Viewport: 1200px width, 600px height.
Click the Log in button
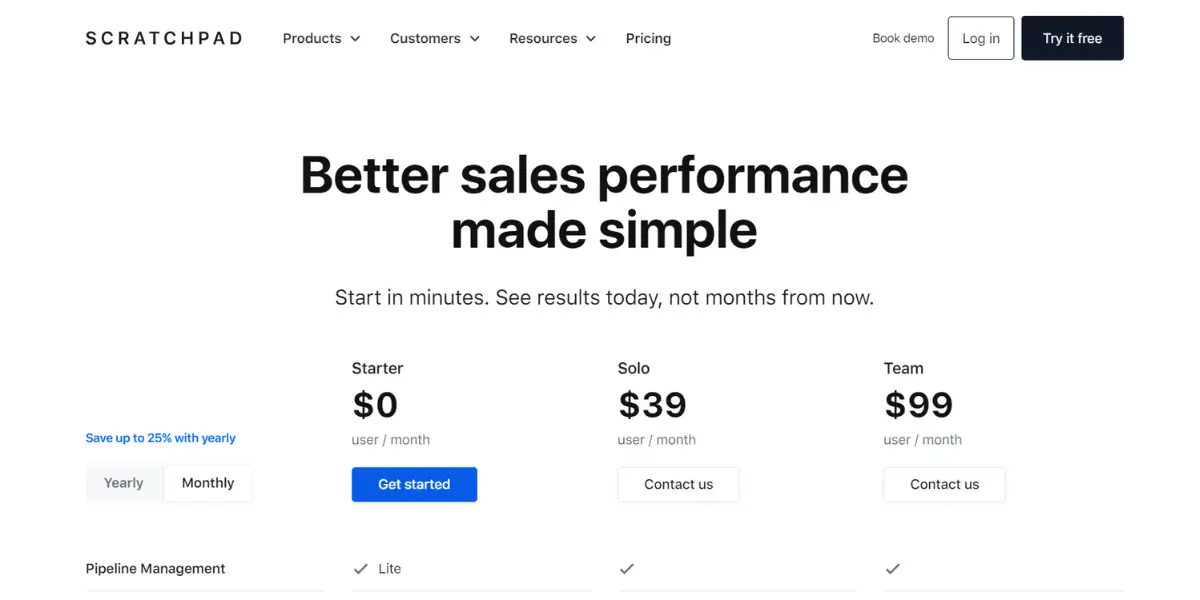[981, 38]
